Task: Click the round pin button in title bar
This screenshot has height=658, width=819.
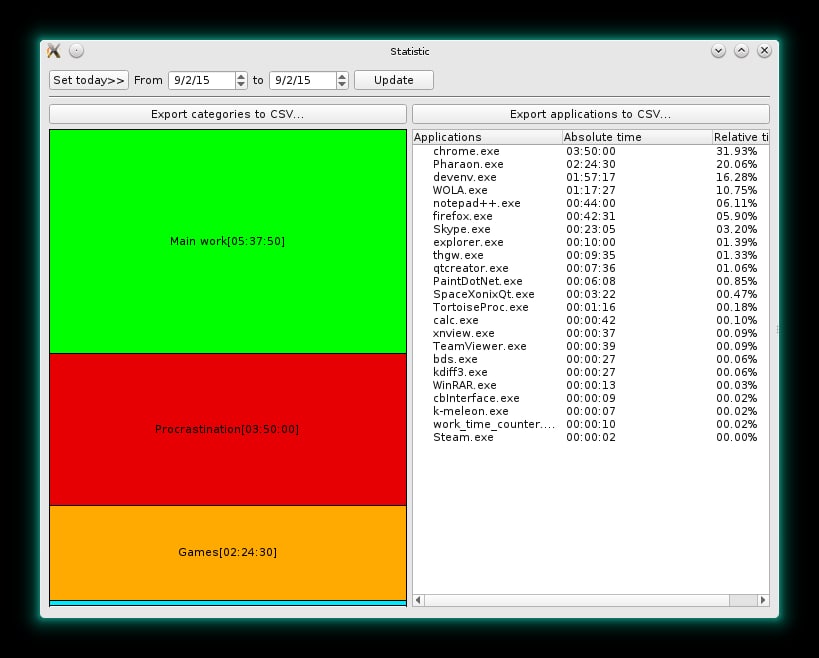Action: coord(76,51)
